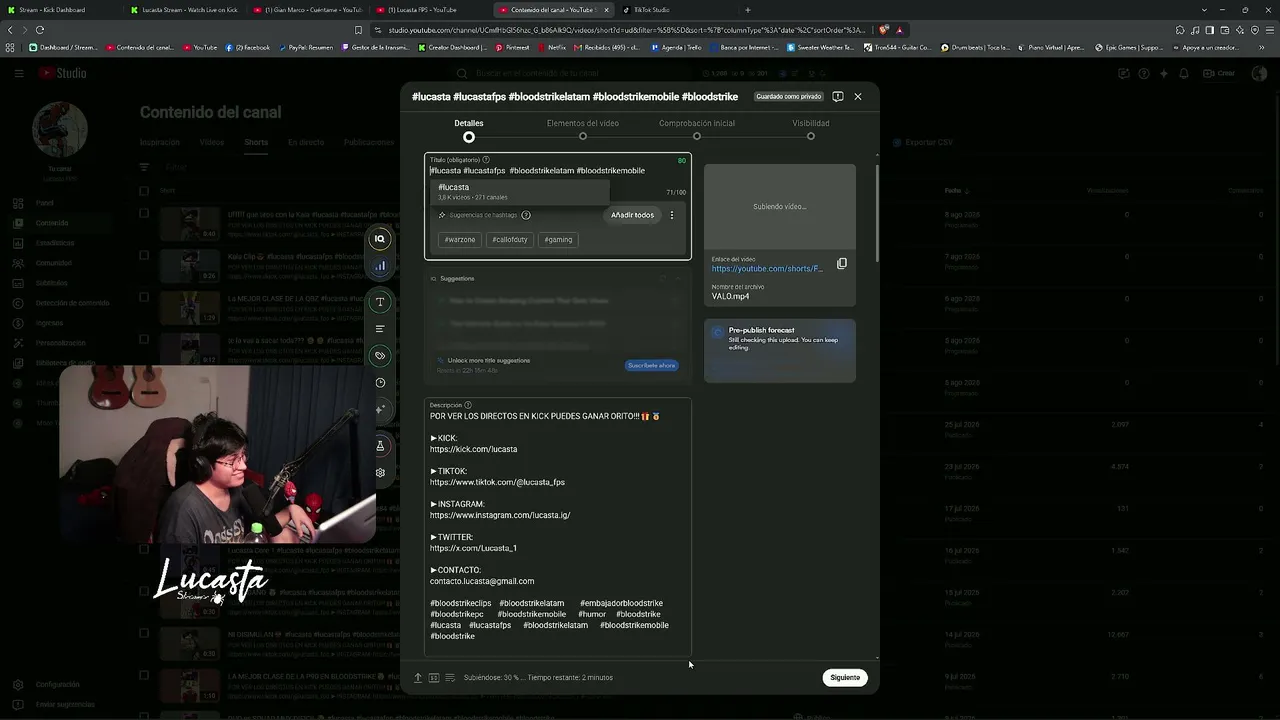Open the hashtag suggestions three-dot menu
Screen dimensions: 1280x720
pos(672,215)
